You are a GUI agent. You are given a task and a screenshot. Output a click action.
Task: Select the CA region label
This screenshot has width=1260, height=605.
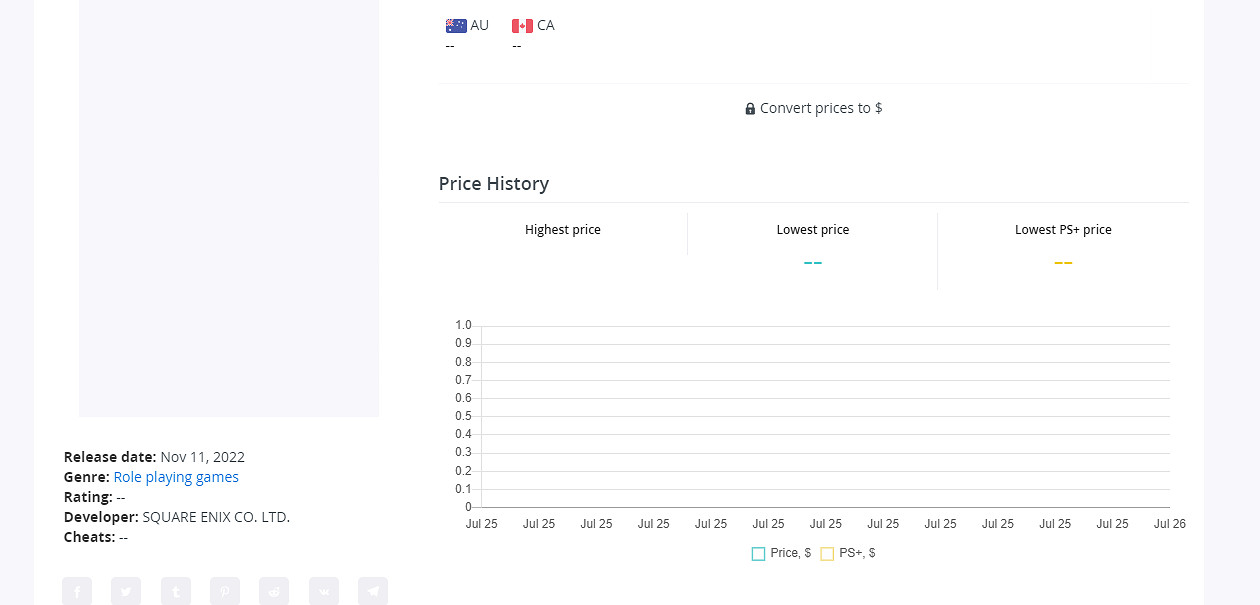(546, 25)
